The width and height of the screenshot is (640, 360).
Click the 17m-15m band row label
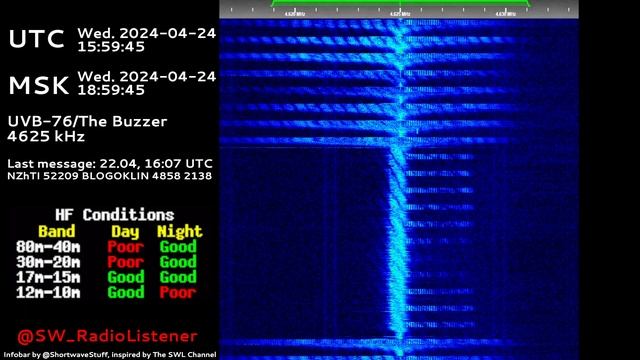pyautogui.click(x=48, y=278)
